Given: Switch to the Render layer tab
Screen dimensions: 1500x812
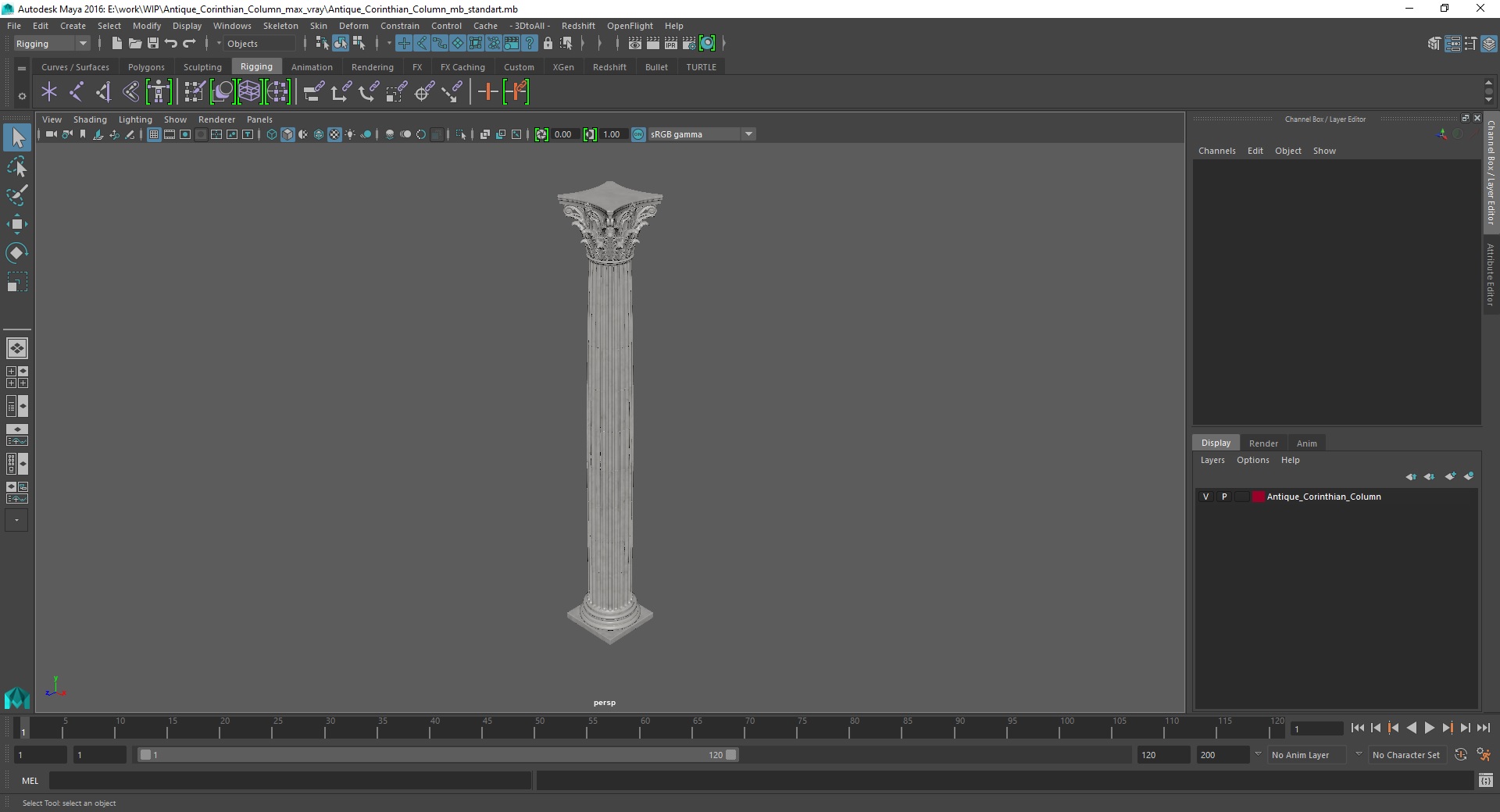Looking at the screenshot, I should (1263, 443).
